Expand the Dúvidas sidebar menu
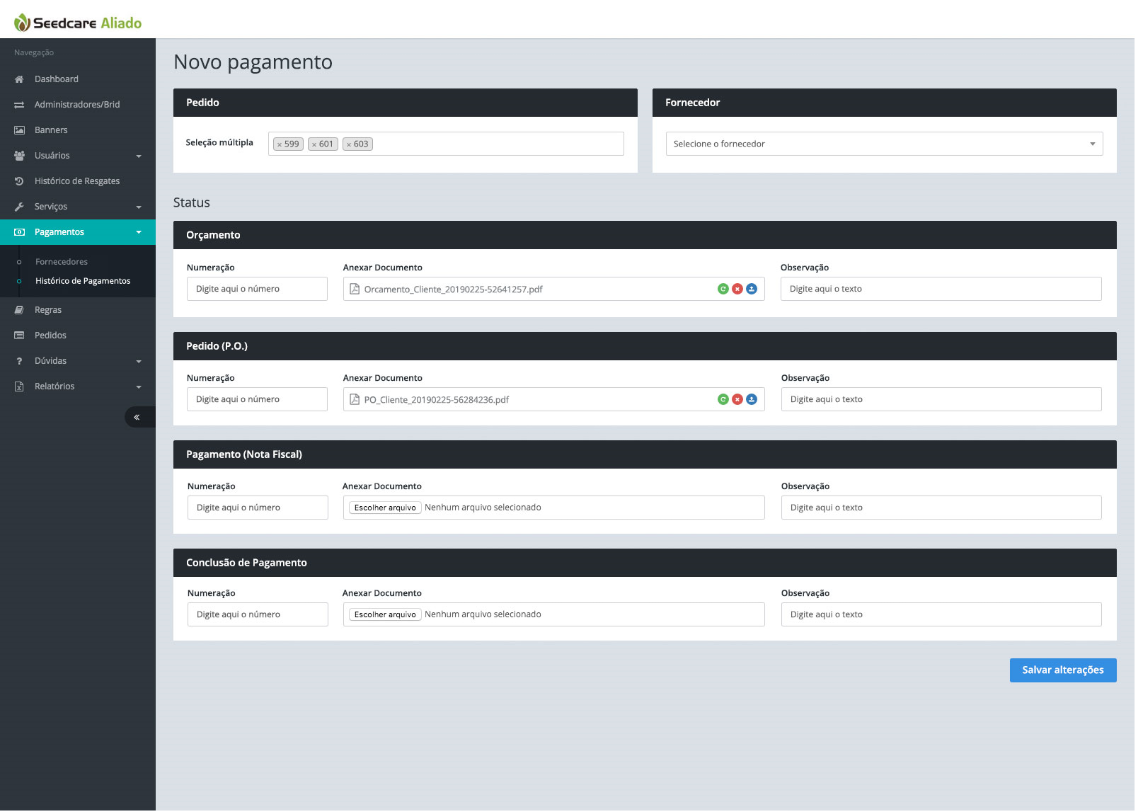The image size is (1135, 811). point(77,361)
